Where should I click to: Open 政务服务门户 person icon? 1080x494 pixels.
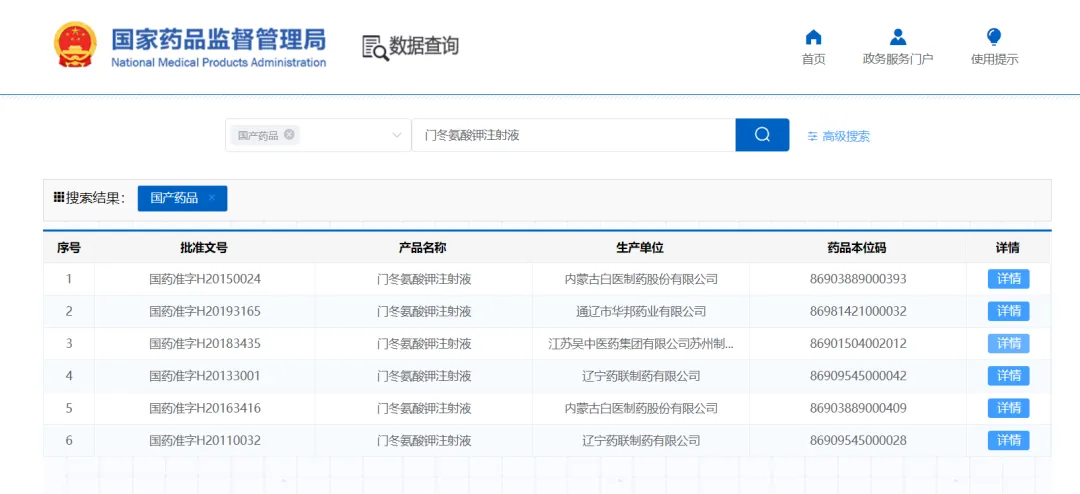(x=897, y=37)
